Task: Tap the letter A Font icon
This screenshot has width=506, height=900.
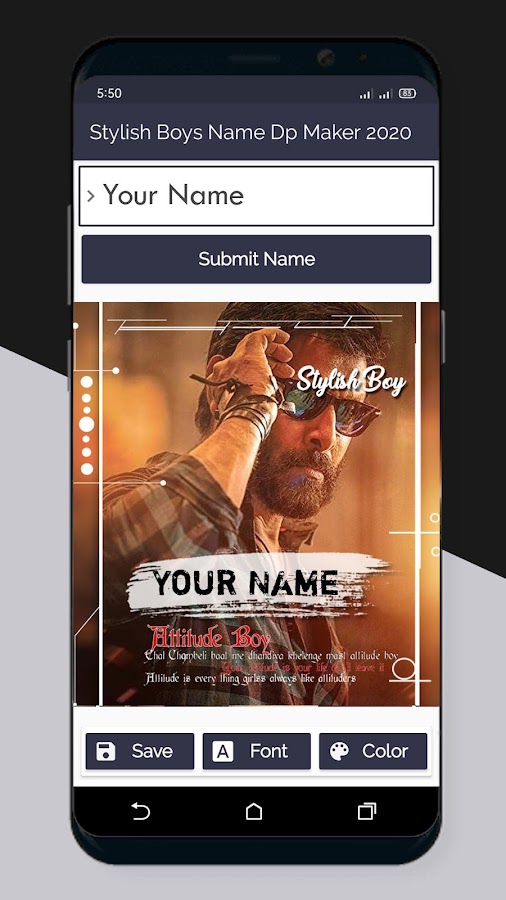Action: [x=223, y=751]
